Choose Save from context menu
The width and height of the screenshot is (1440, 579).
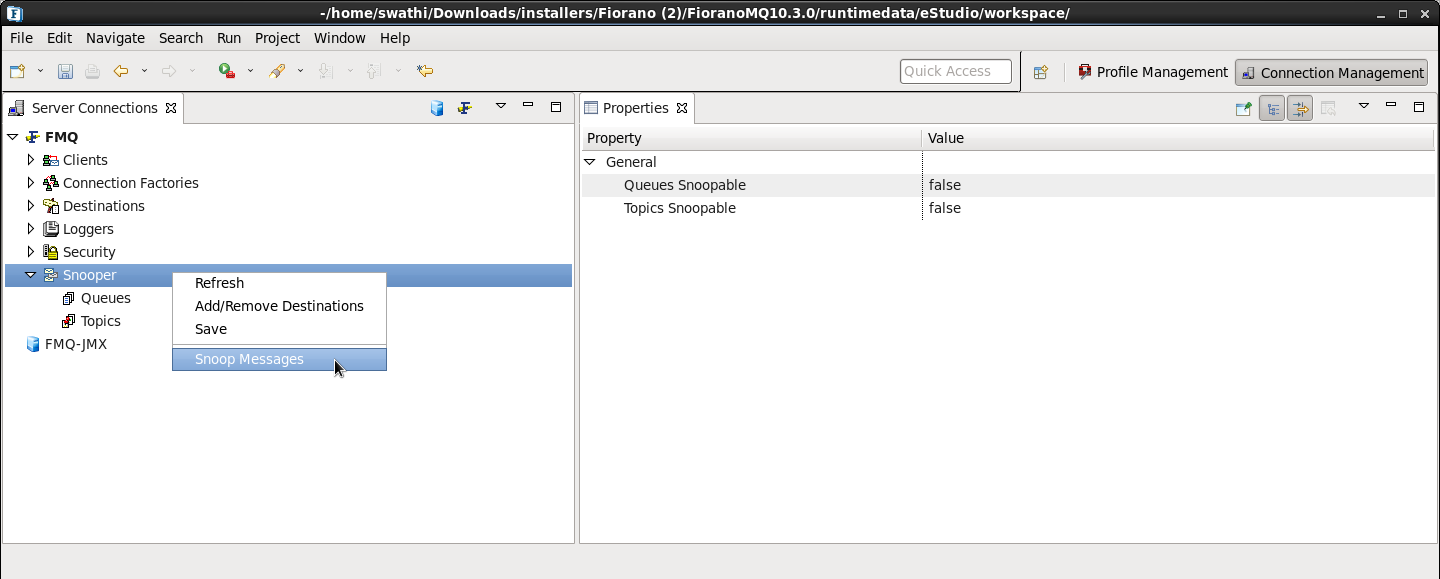(x=279, y=329)
